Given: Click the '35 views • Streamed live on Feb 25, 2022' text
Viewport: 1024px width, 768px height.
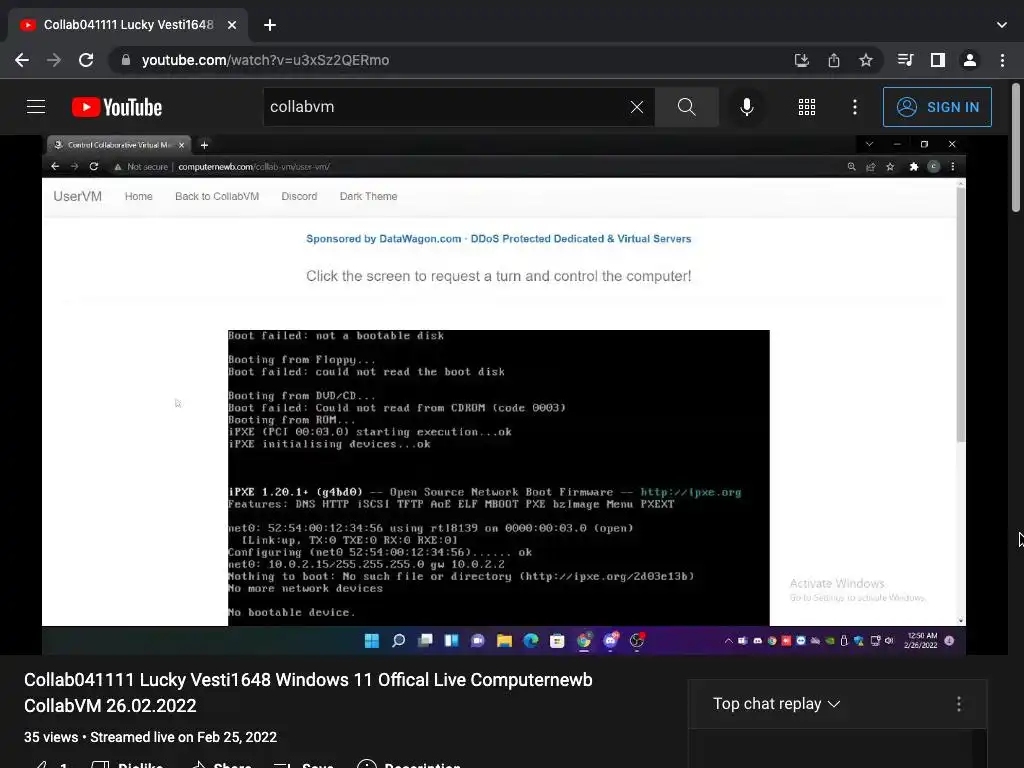Looking at the screenshot, I should pos(150,737).
